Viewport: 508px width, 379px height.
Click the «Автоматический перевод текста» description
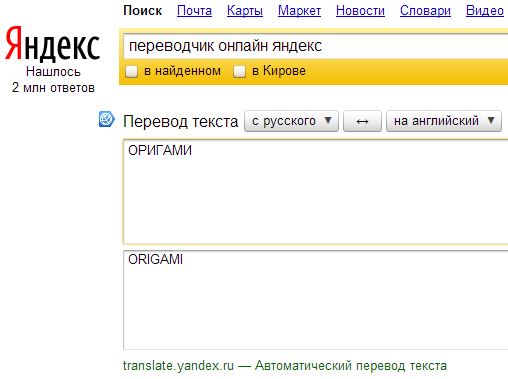click(x=351, y=366)
